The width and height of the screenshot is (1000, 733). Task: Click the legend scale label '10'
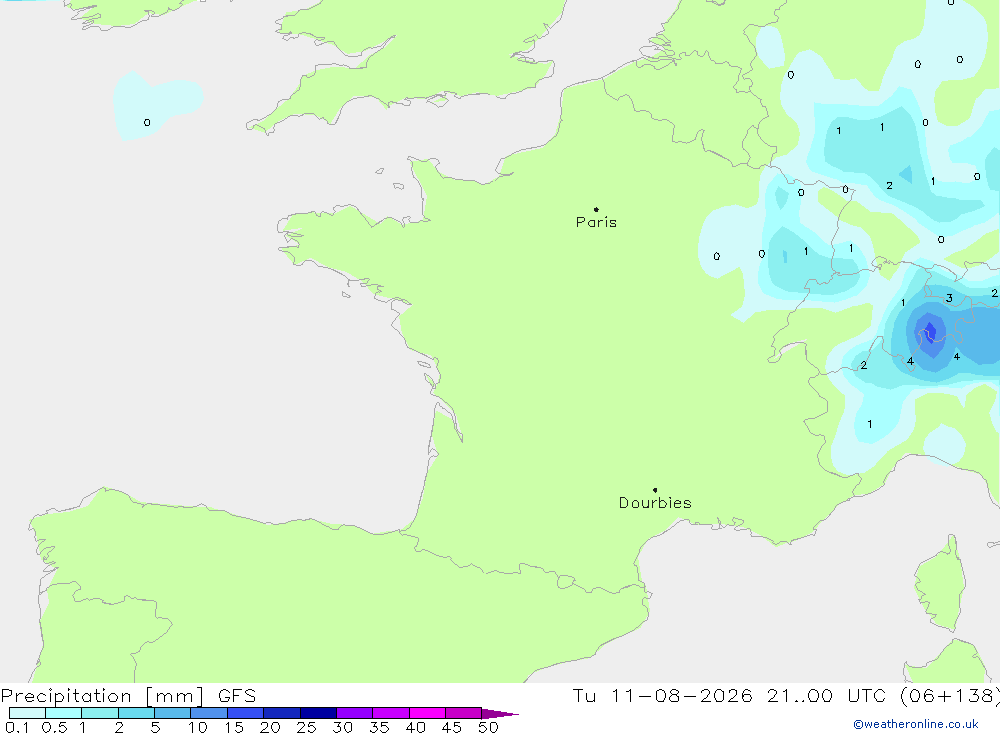click(198, 727)
